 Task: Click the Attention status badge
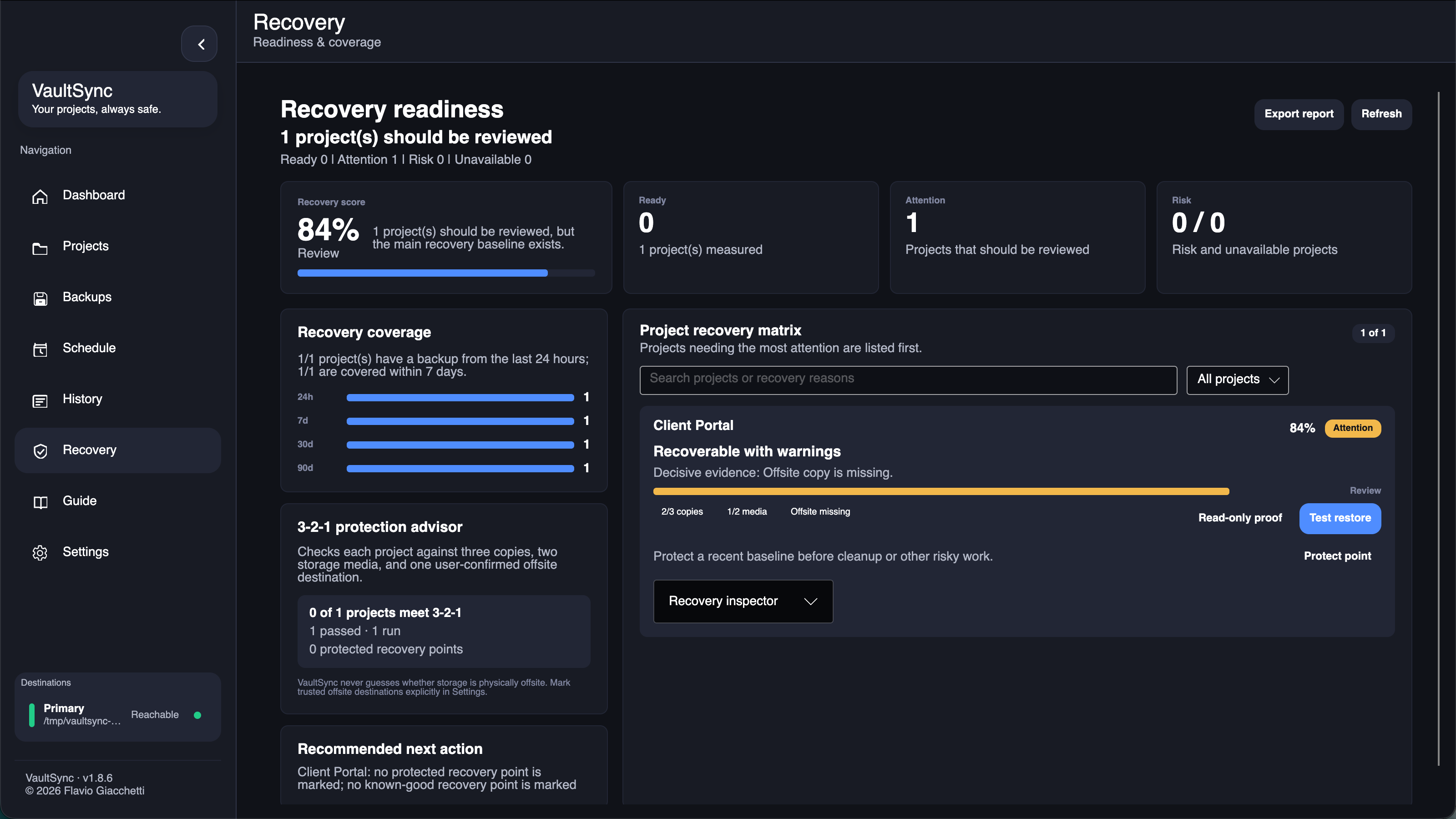tap(1353, 429)
